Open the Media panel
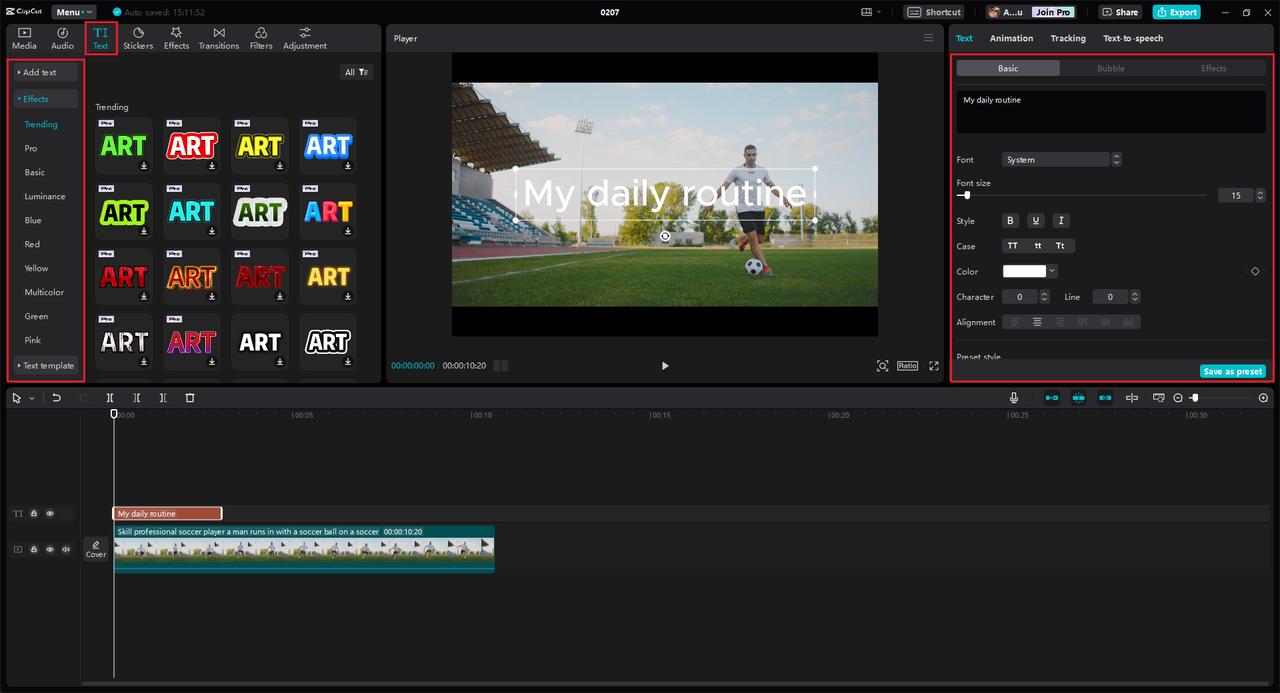 [x=24, y=38]
